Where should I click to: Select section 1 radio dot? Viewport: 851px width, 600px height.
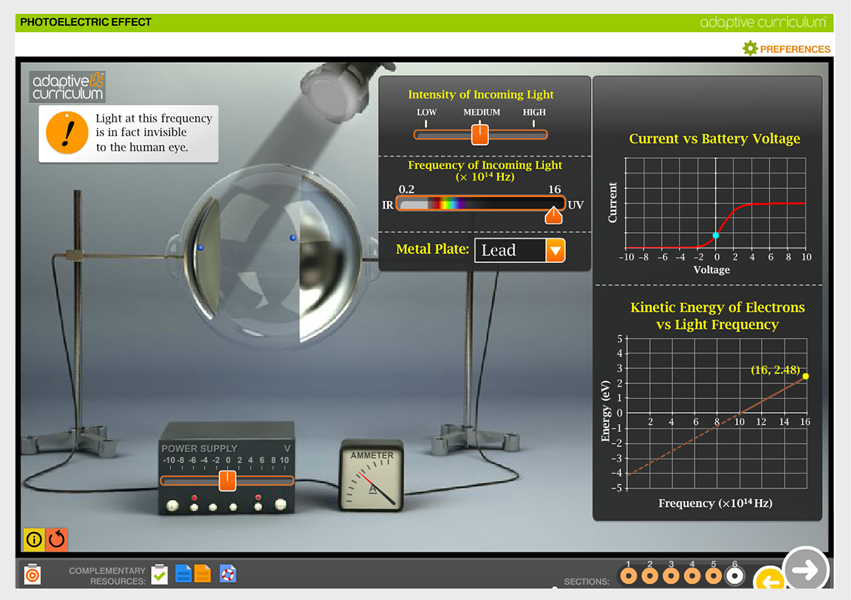coord(628,575)
